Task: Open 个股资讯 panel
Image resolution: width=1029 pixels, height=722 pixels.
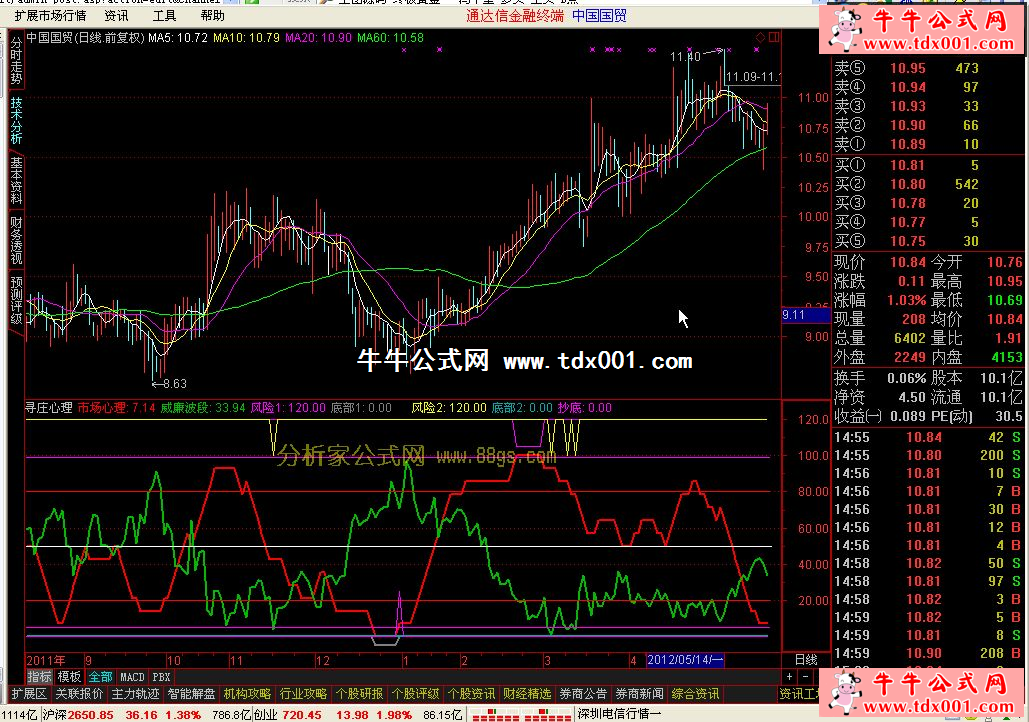Action: [471, 694]
